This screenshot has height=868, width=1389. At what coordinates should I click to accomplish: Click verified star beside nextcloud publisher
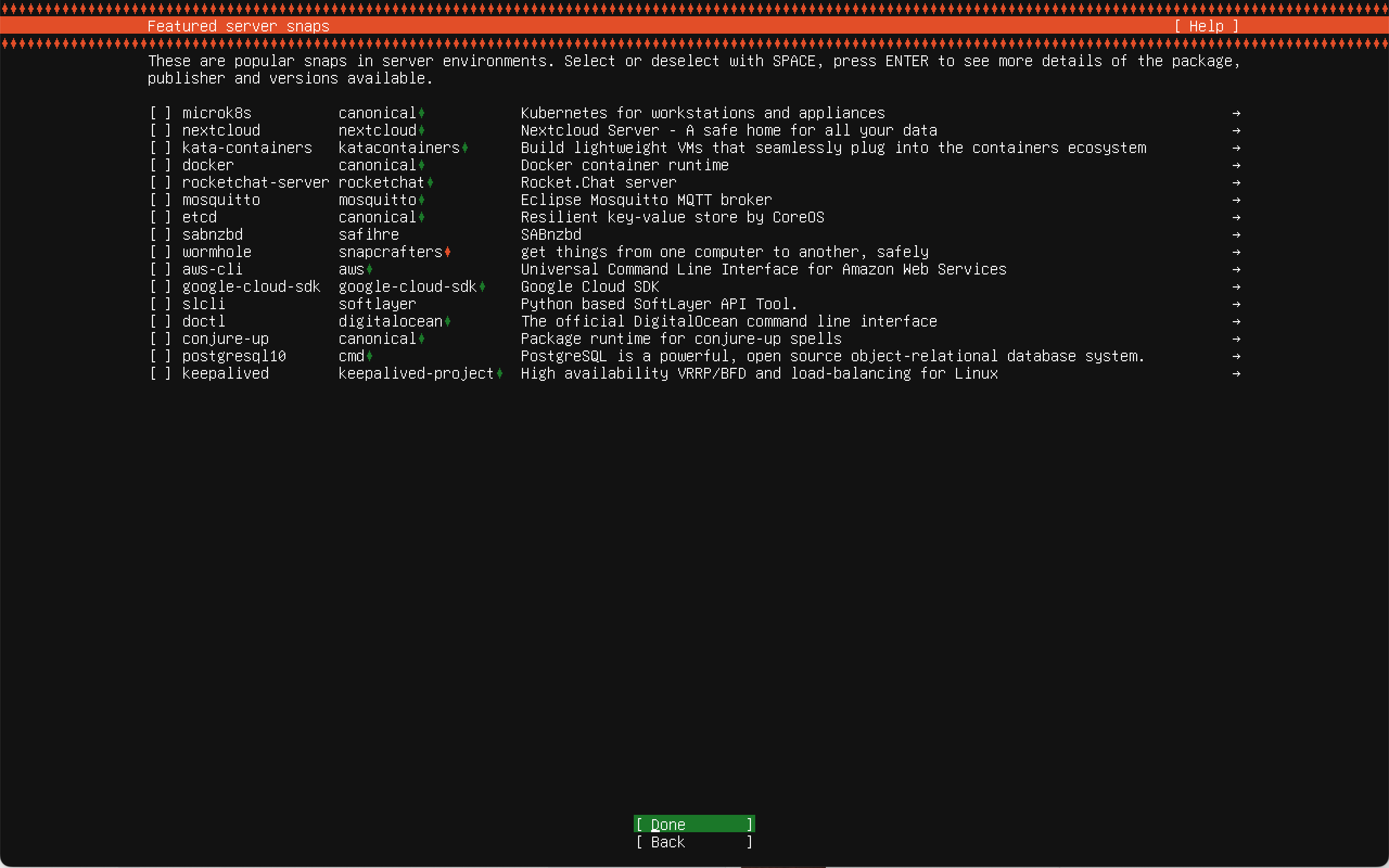422,130
